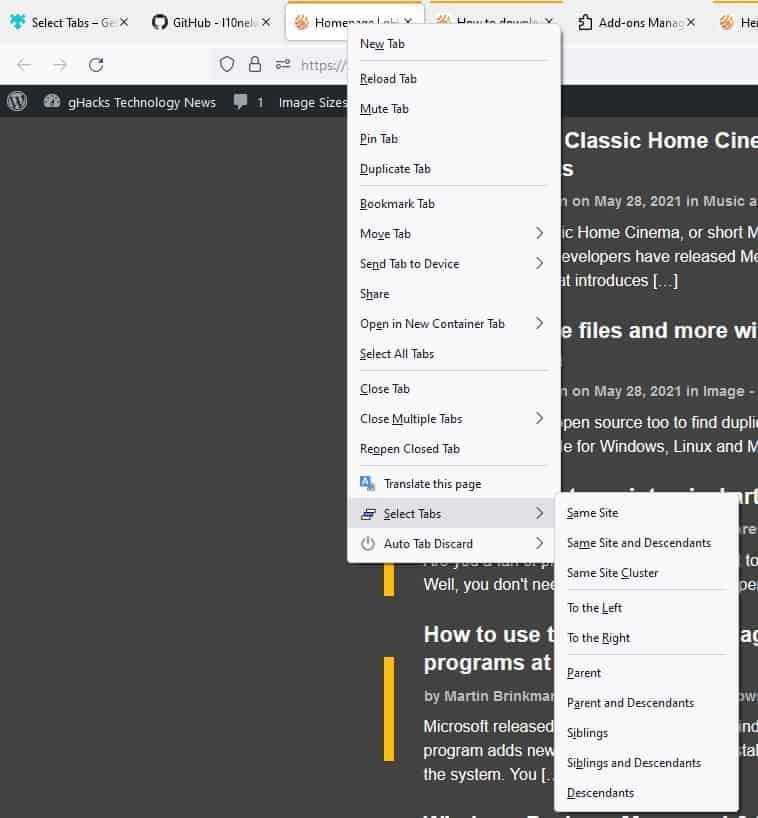The image size is (758, 818).
Task: Open the site permissions icon in the address bar
Action: click(x=283, y=64)
